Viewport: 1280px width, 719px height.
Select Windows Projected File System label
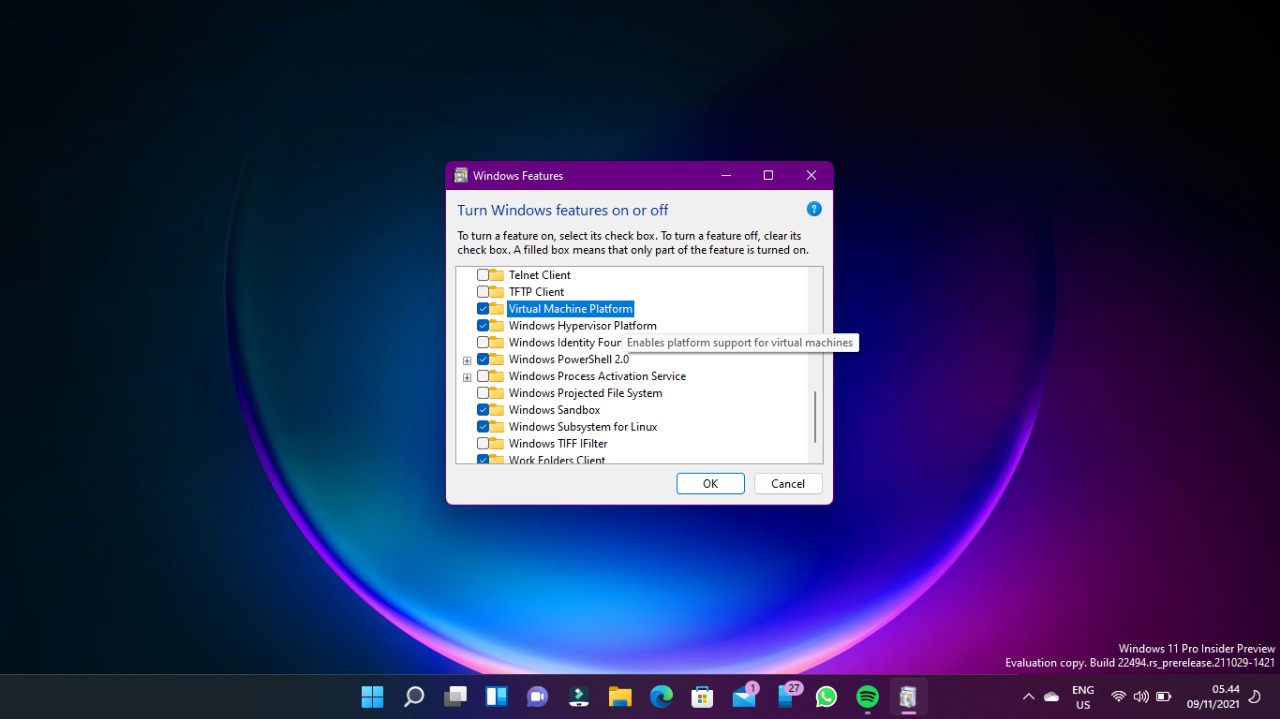(x=585, y=393)
